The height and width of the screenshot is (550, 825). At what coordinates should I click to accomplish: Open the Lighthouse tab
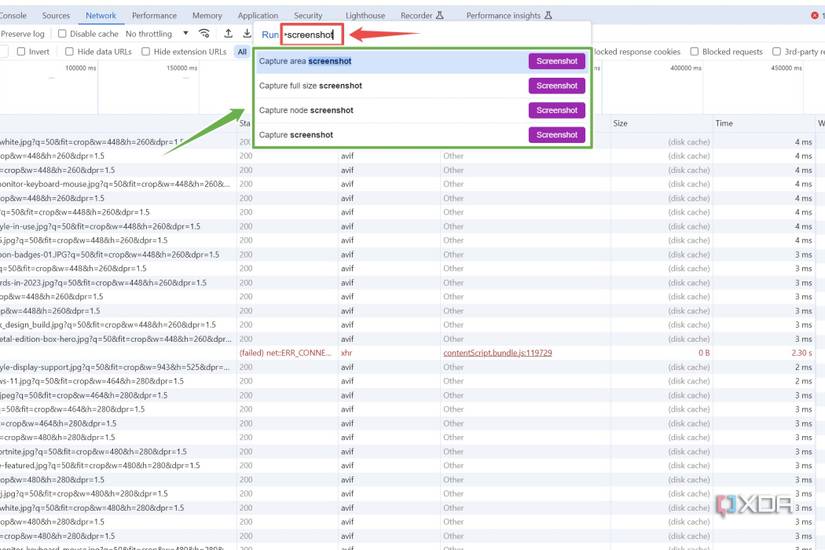(x=365, y=15)
